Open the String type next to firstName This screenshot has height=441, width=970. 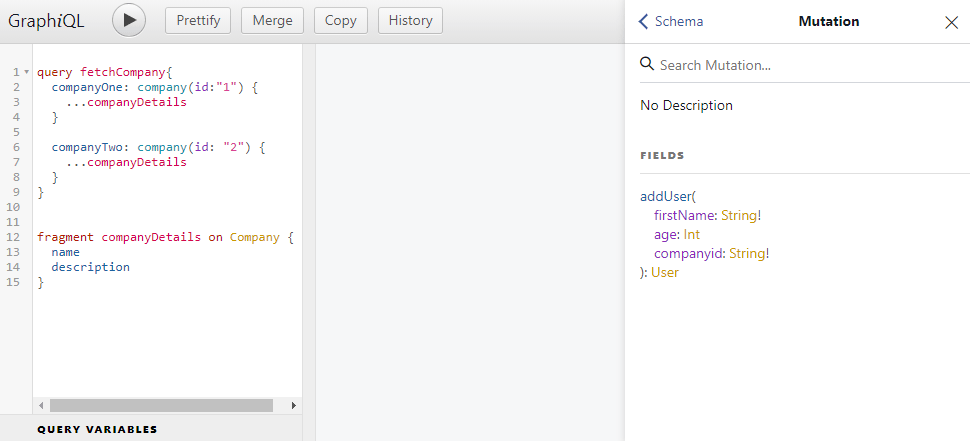[741, 215]
